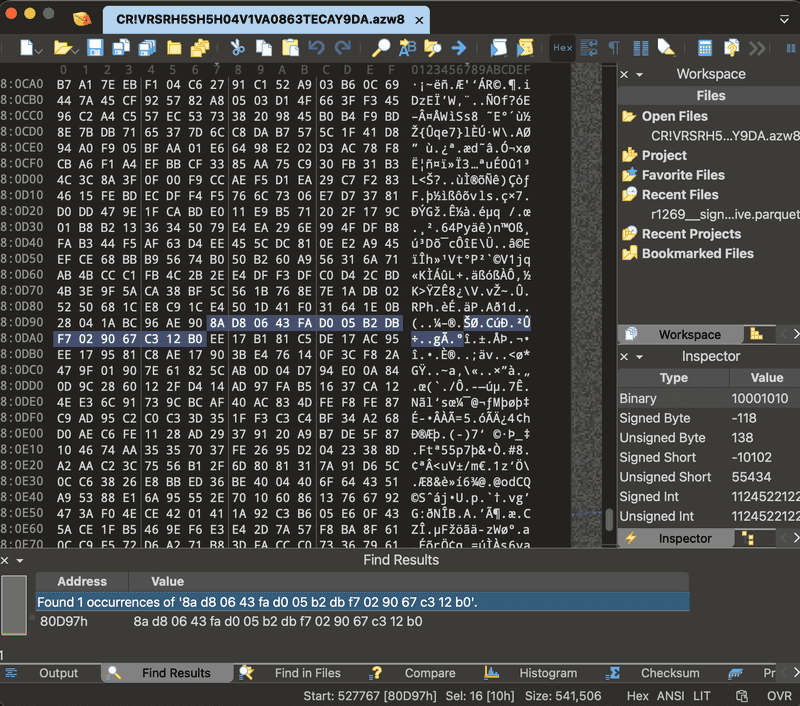Open Find with the magnifier icon
Image resolution: width=800 pixels, height=706 pixels.
point(380,48)
